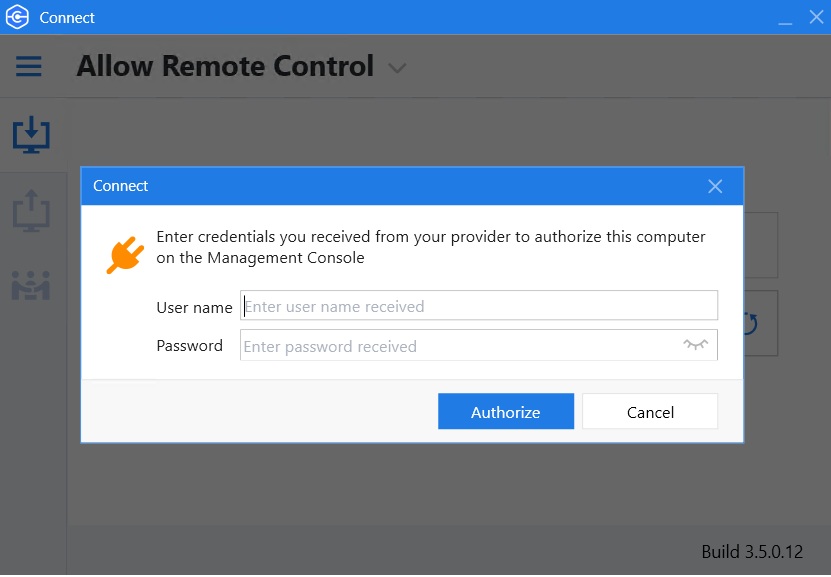Focus the User name field
This screenshot has height=577, width=831.
[479, 305]
